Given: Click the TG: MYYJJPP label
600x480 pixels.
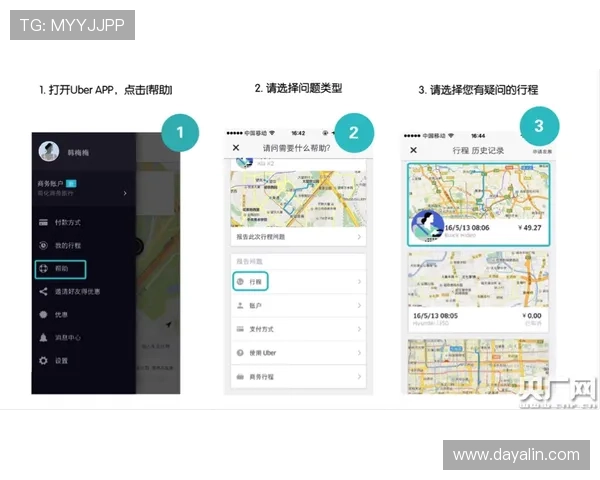Looking at the screenshot, I should point(72,25).
